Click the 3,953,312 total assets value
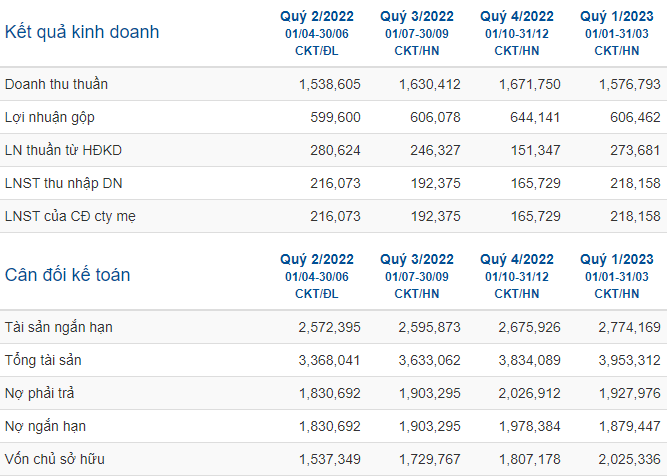669x476 pixels. tap(629, 360)
